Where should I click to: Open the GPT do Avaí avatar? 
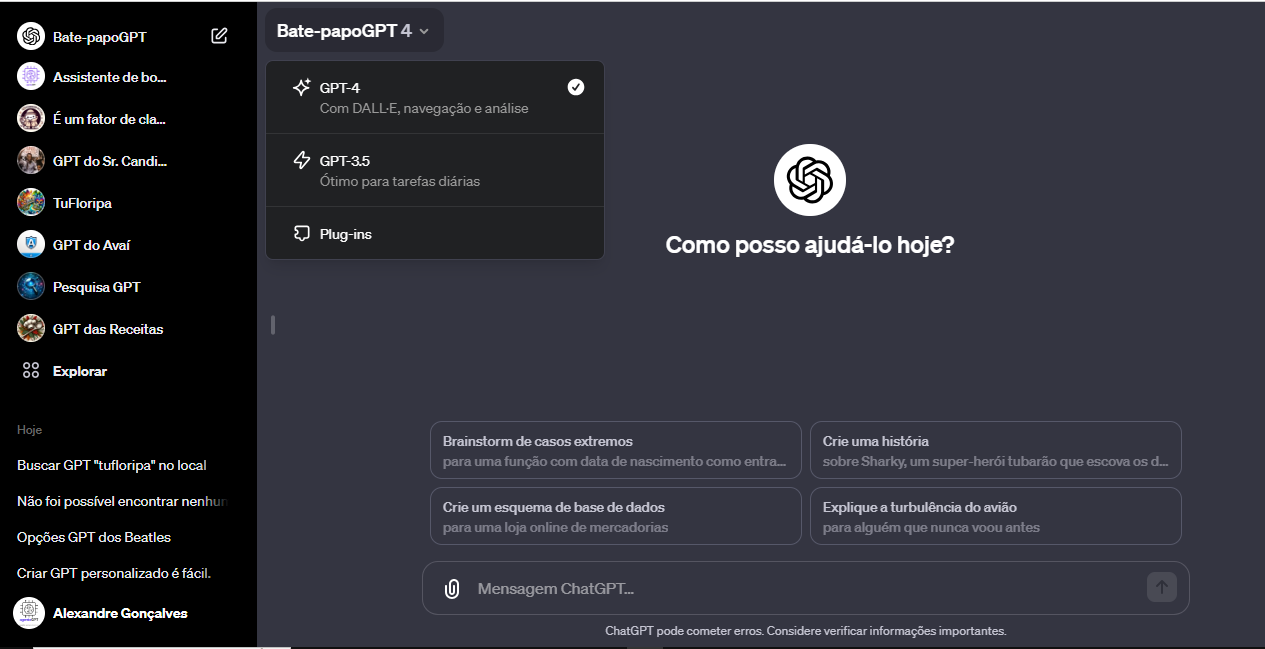(x=30, y=244)
